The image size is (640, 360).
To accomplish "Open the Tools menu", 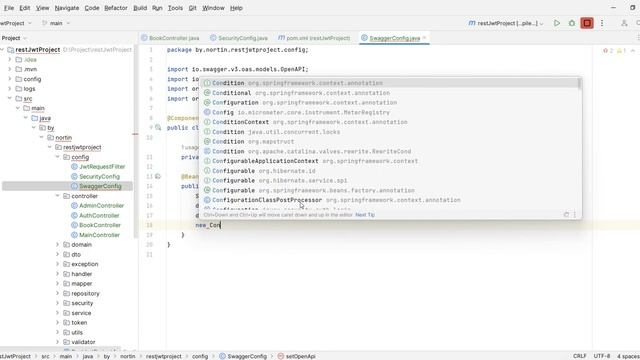I will click(176, 8).
